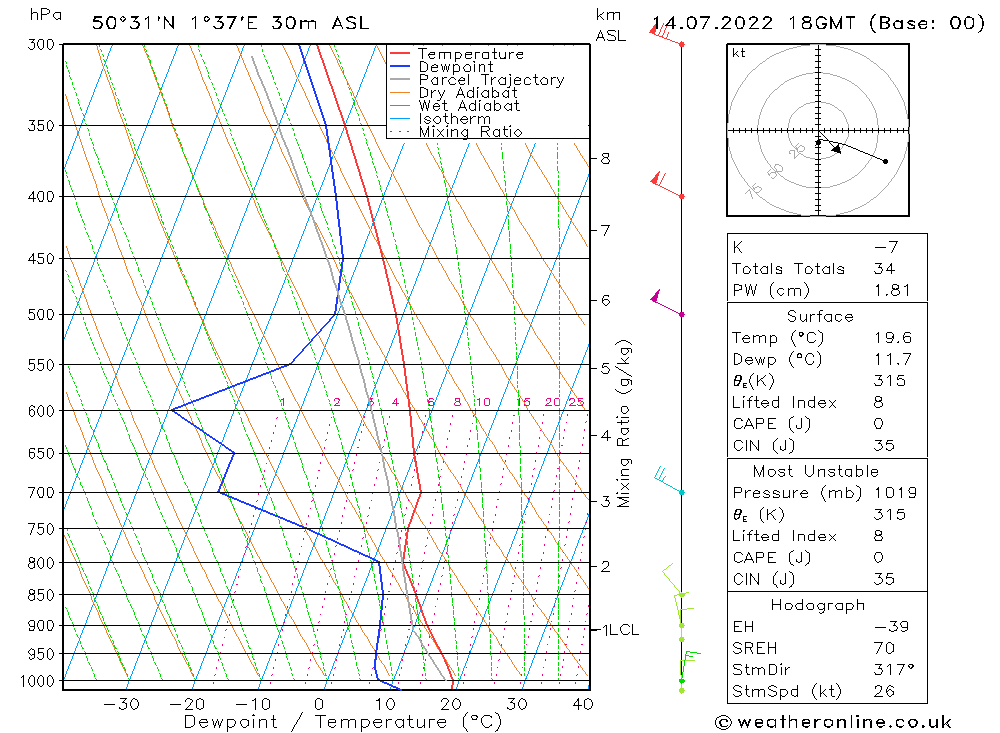Click the mixing ratio label 10 at 600 hPa
Screen dimensions: 1000x733
tap(483, 402)
